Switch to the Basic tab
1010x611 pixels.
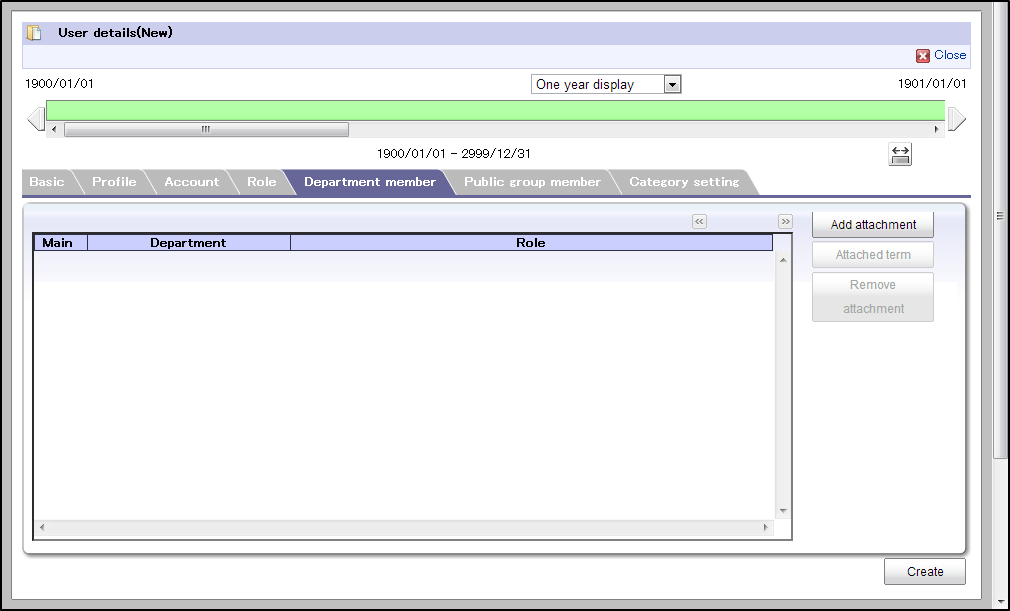(x=46, y=182)
